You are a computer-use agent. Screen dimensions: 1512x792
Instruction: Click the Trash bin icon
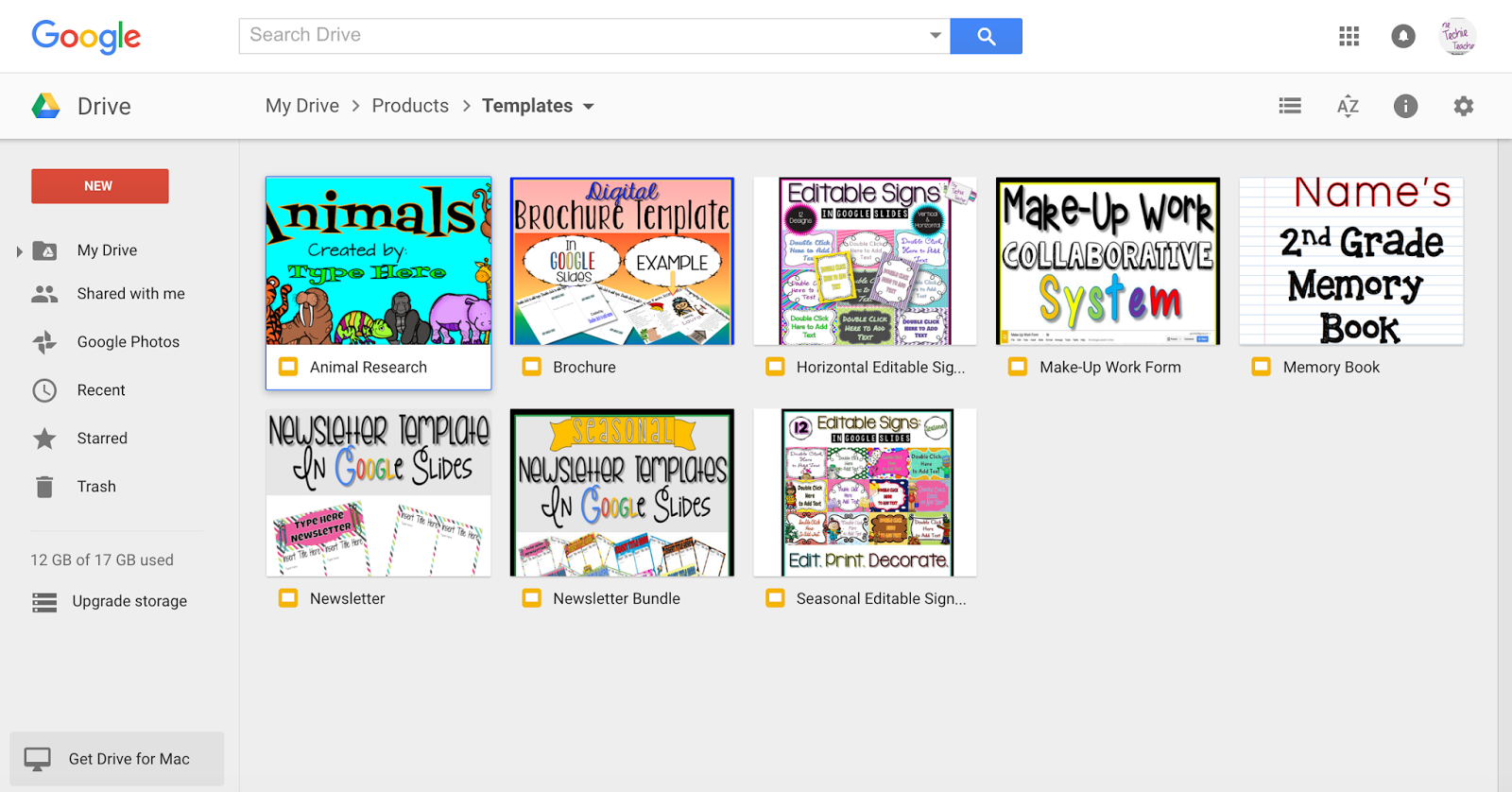click(44, 487)
